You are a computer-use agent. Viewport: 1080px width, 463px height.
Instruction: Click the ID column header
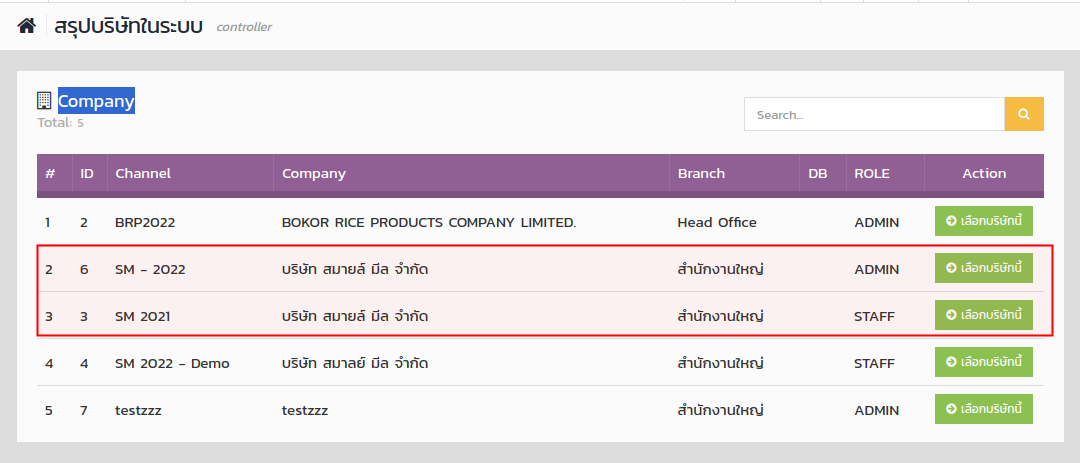tap(87, 174)
